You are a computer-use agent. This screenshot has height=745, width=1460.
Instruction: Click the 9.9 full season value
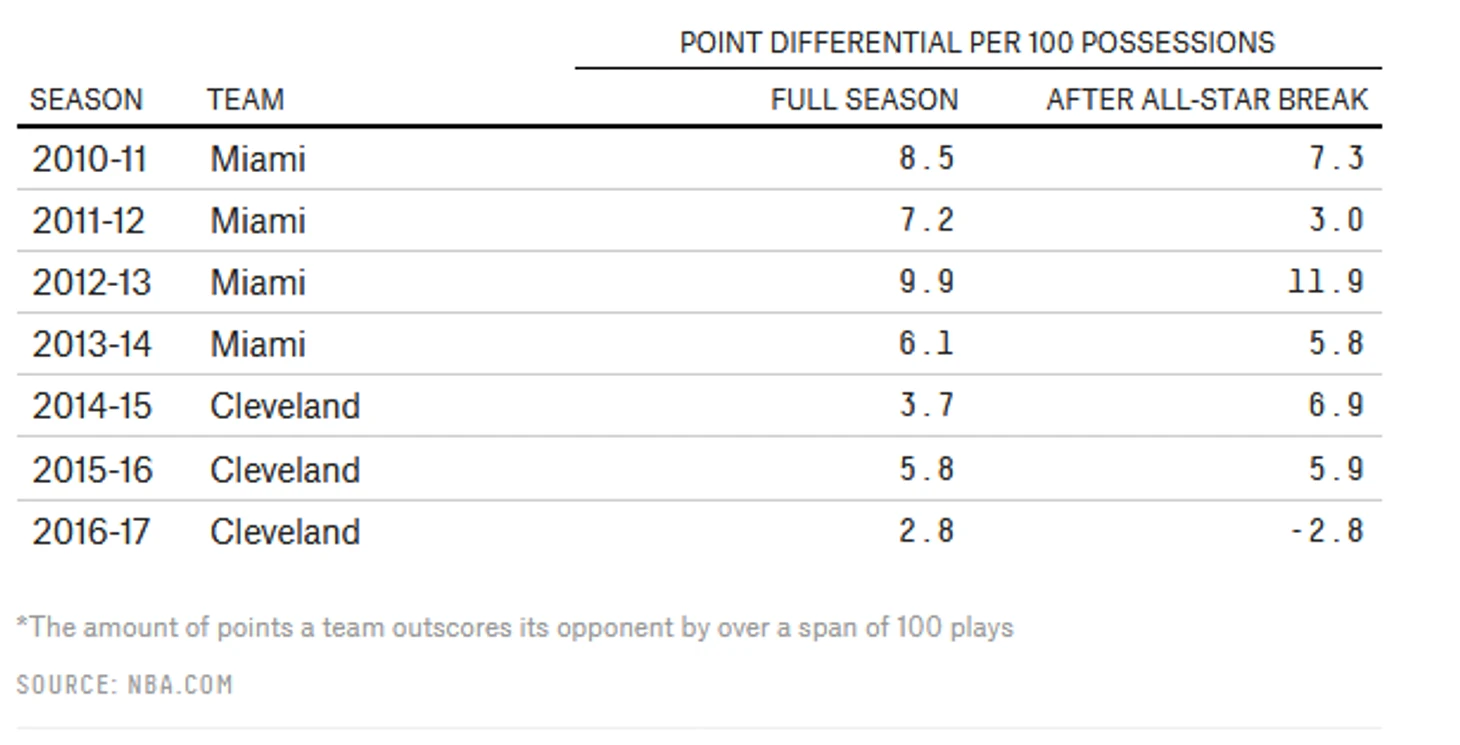pyautogui.click(x=926, y=283)
